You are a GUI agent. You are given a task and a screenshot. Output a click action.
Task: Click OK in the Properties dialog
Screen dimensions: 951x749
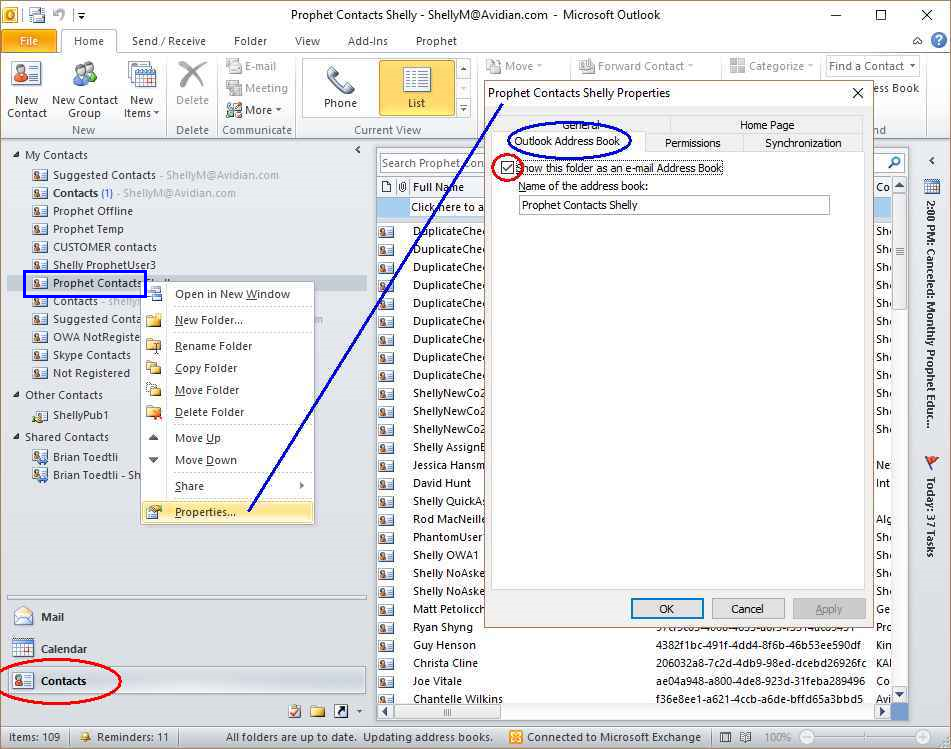[x=667, y=608]
